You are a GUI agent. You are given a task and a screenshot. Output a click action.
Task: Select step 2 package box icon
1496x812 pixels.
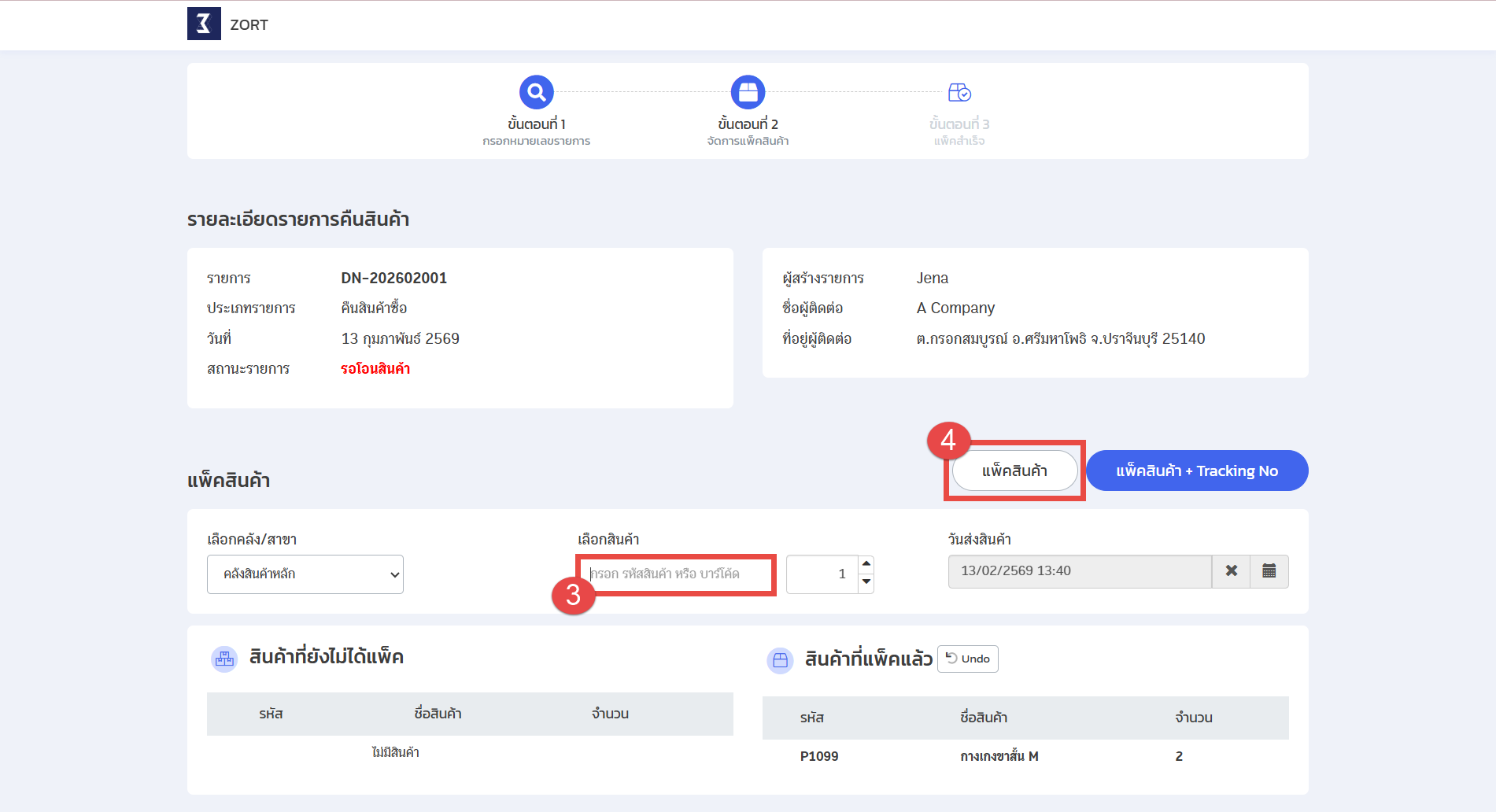click(748, 92)
